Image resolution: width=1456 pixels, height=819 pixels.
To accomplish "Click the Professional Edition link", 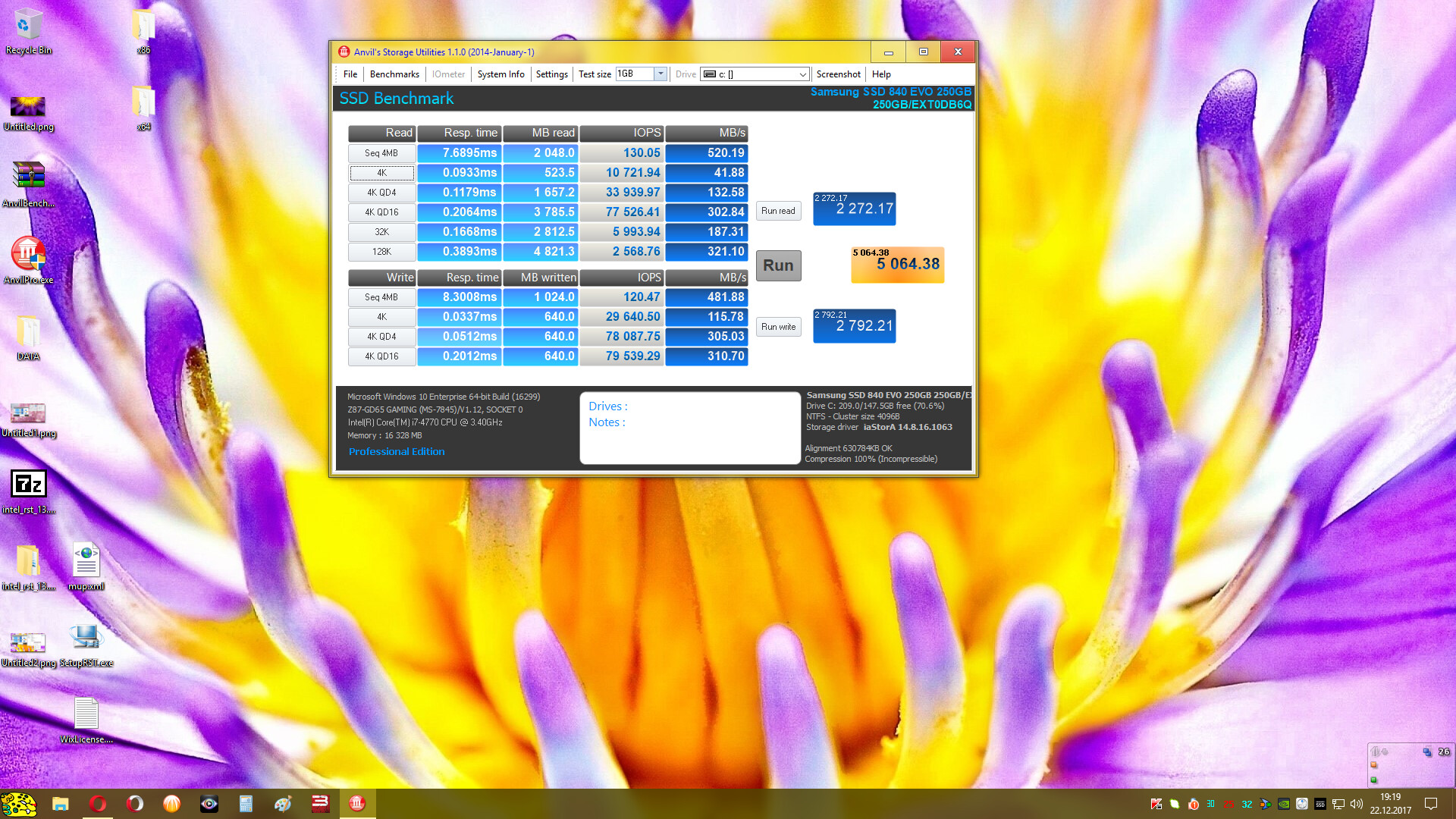I will coord(397,451).
